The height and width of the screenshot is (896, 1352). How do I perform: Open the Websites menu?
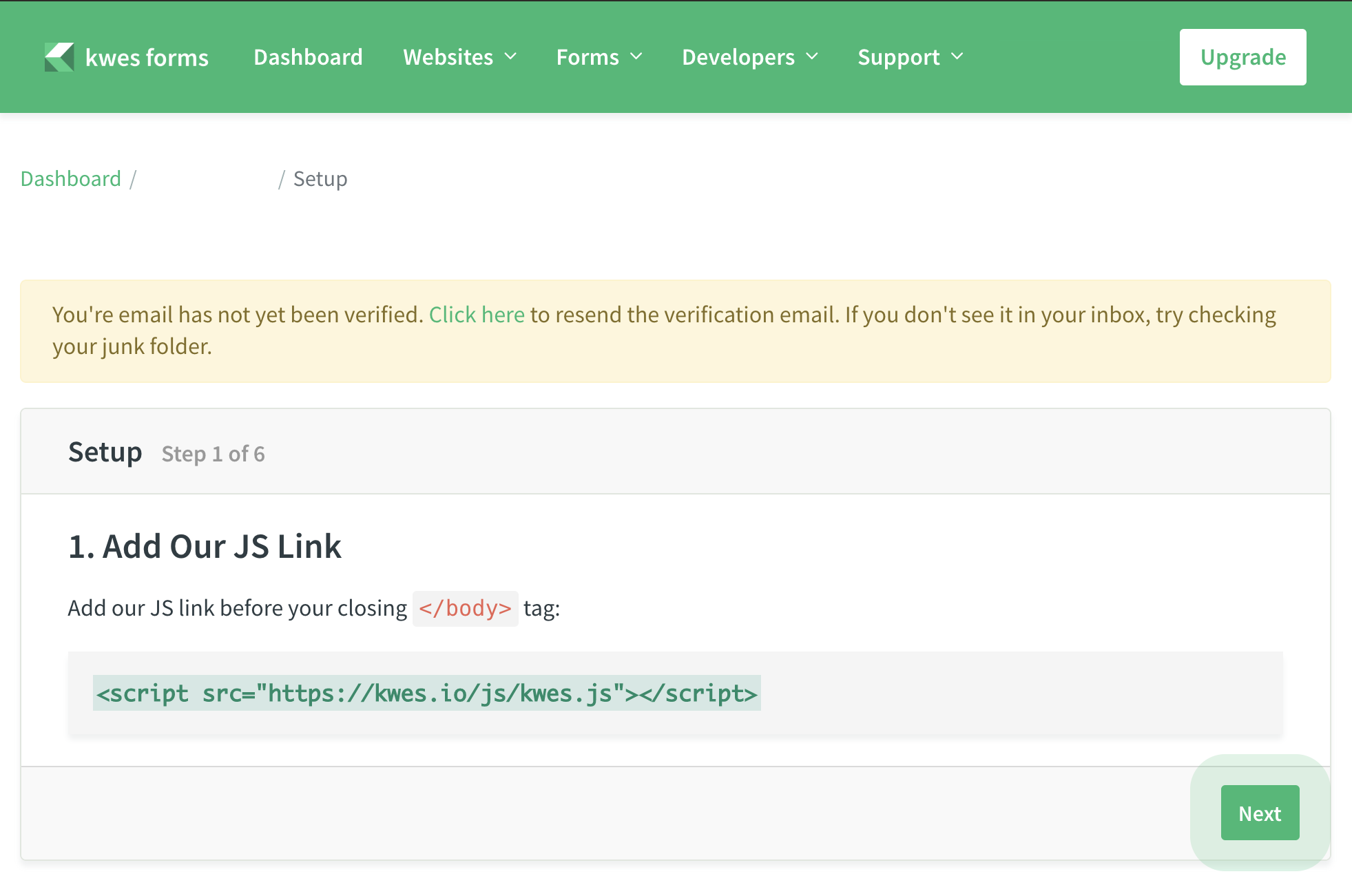pos(459,57)
